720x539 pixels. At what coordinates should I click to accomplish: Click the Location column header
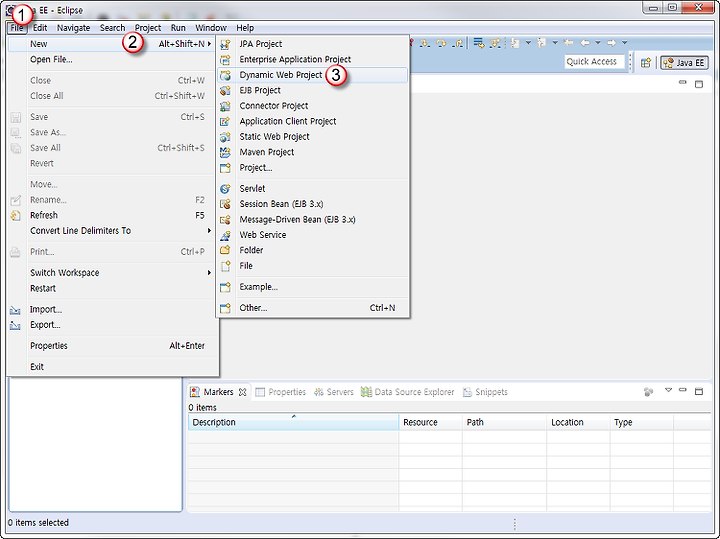point(578,422)
